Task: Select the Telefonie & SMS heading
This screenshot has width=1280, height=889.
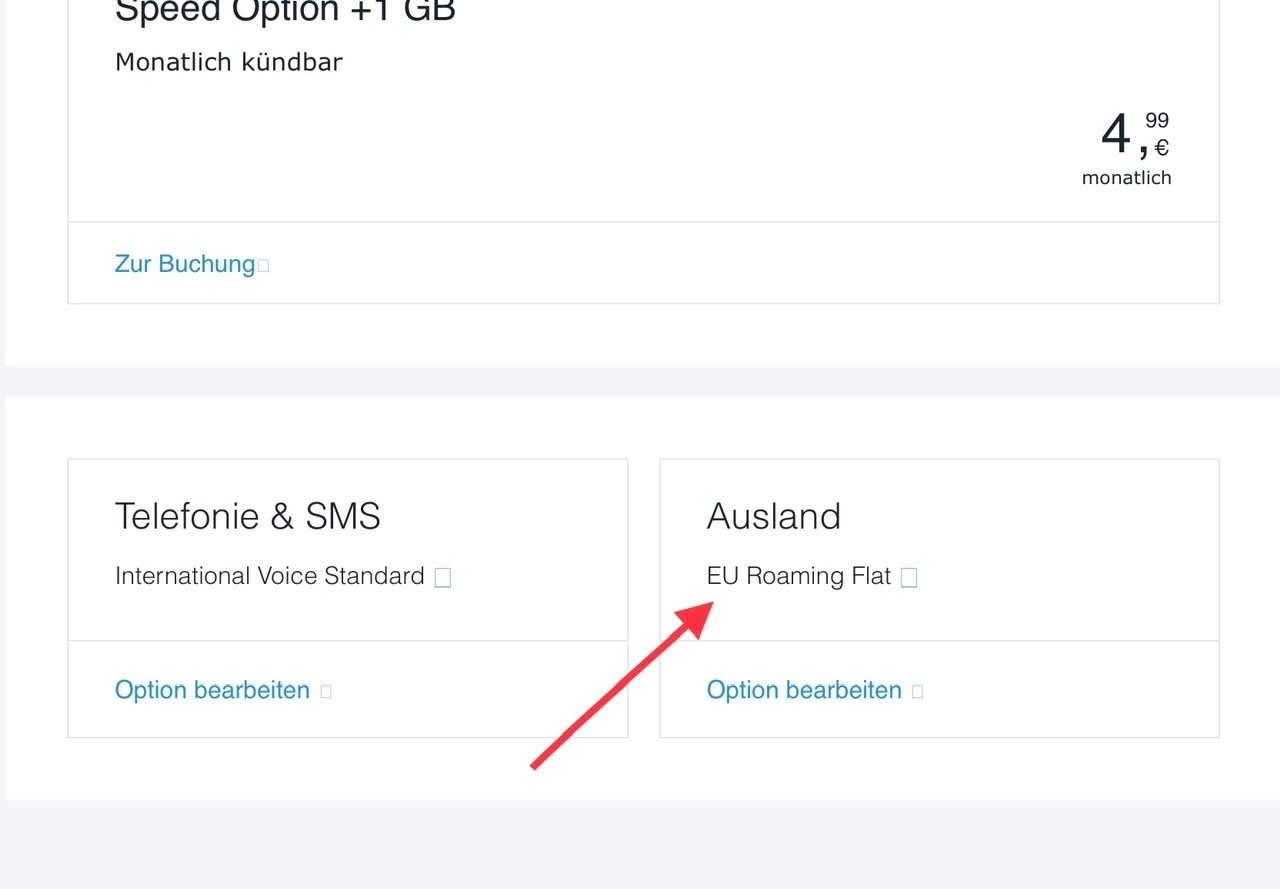Action: (248, 516)
